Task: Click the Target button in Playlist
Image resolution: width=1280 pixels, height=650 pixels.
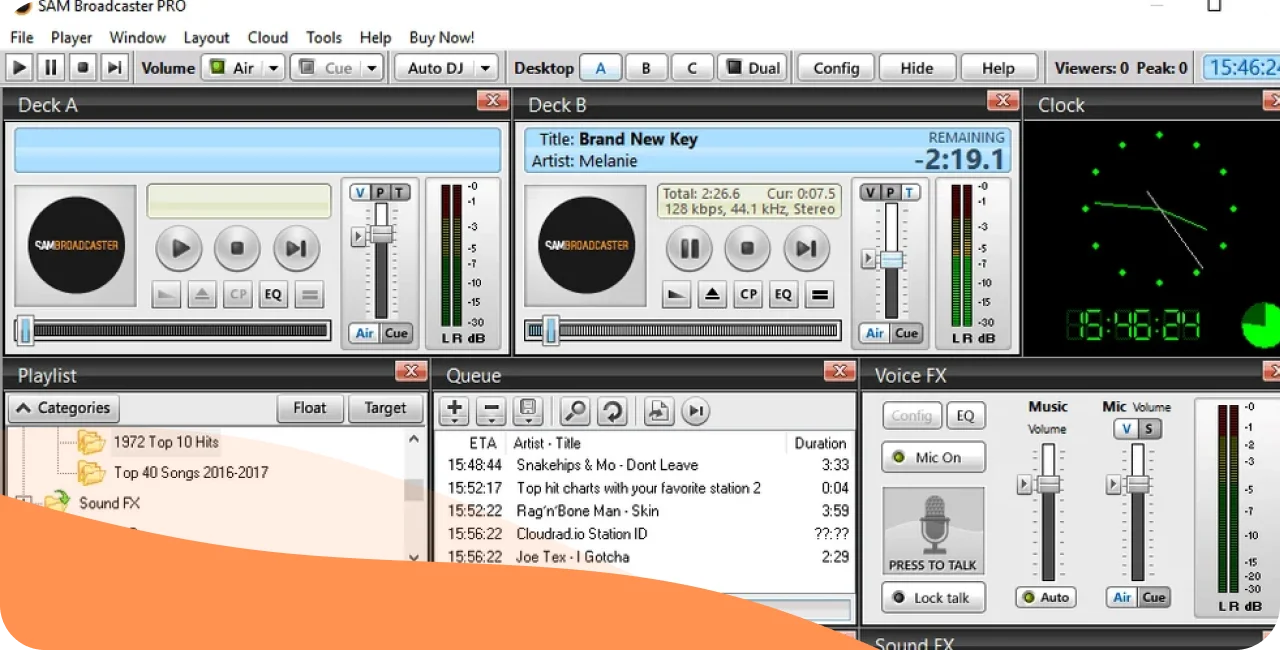Action: (385, 408)
